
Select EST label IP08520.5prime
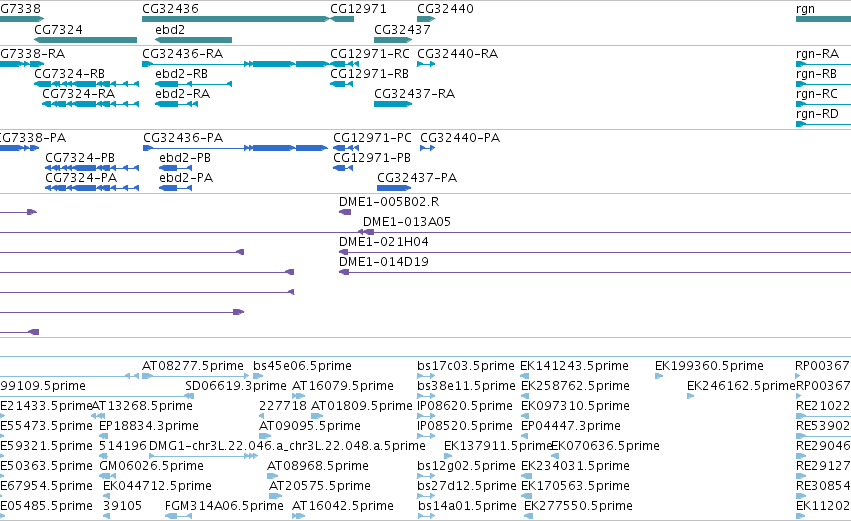coord(465,426)
